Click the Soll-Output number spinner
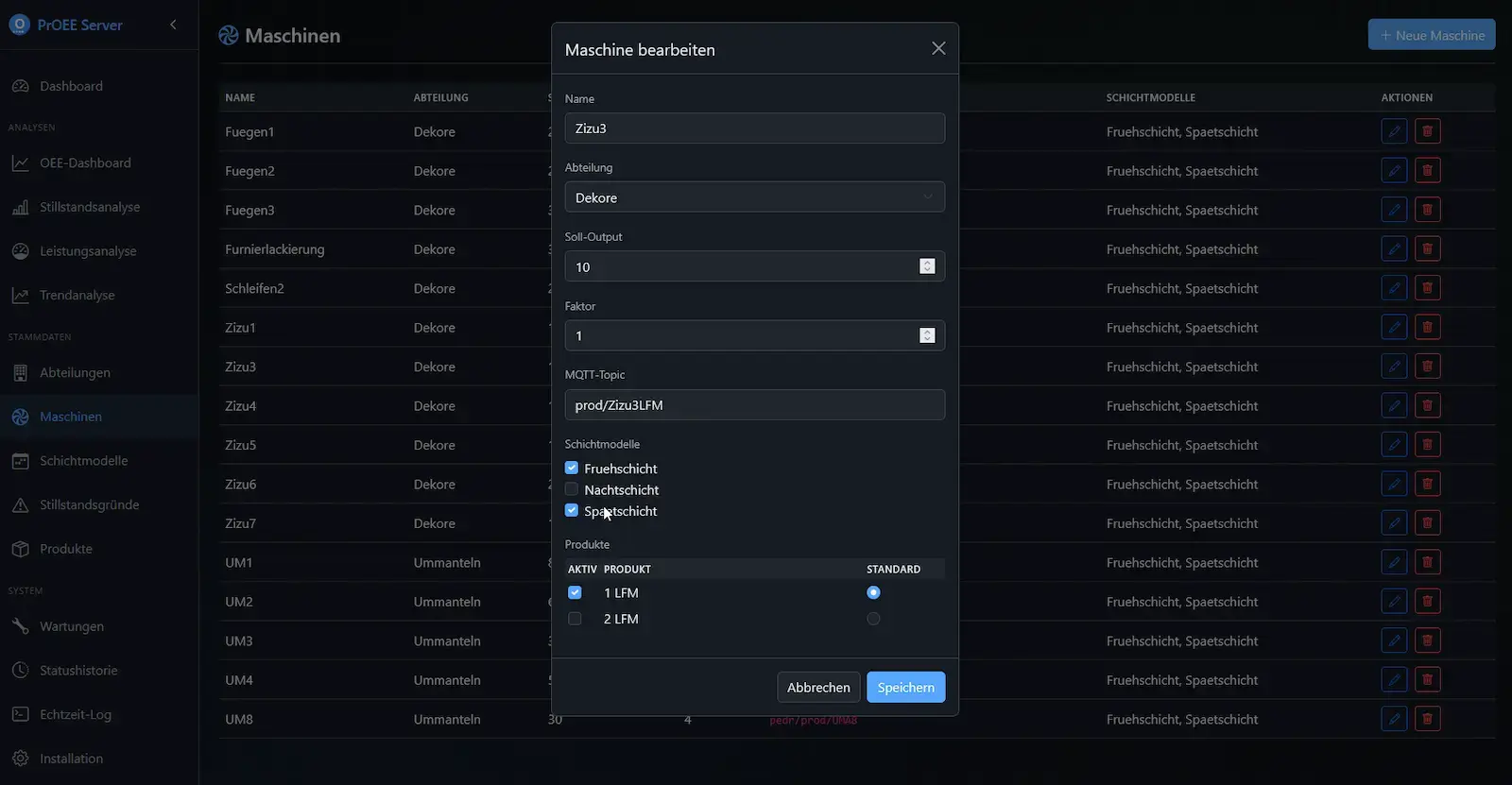Screen dimensions: 1512x785 pos(927,266)
